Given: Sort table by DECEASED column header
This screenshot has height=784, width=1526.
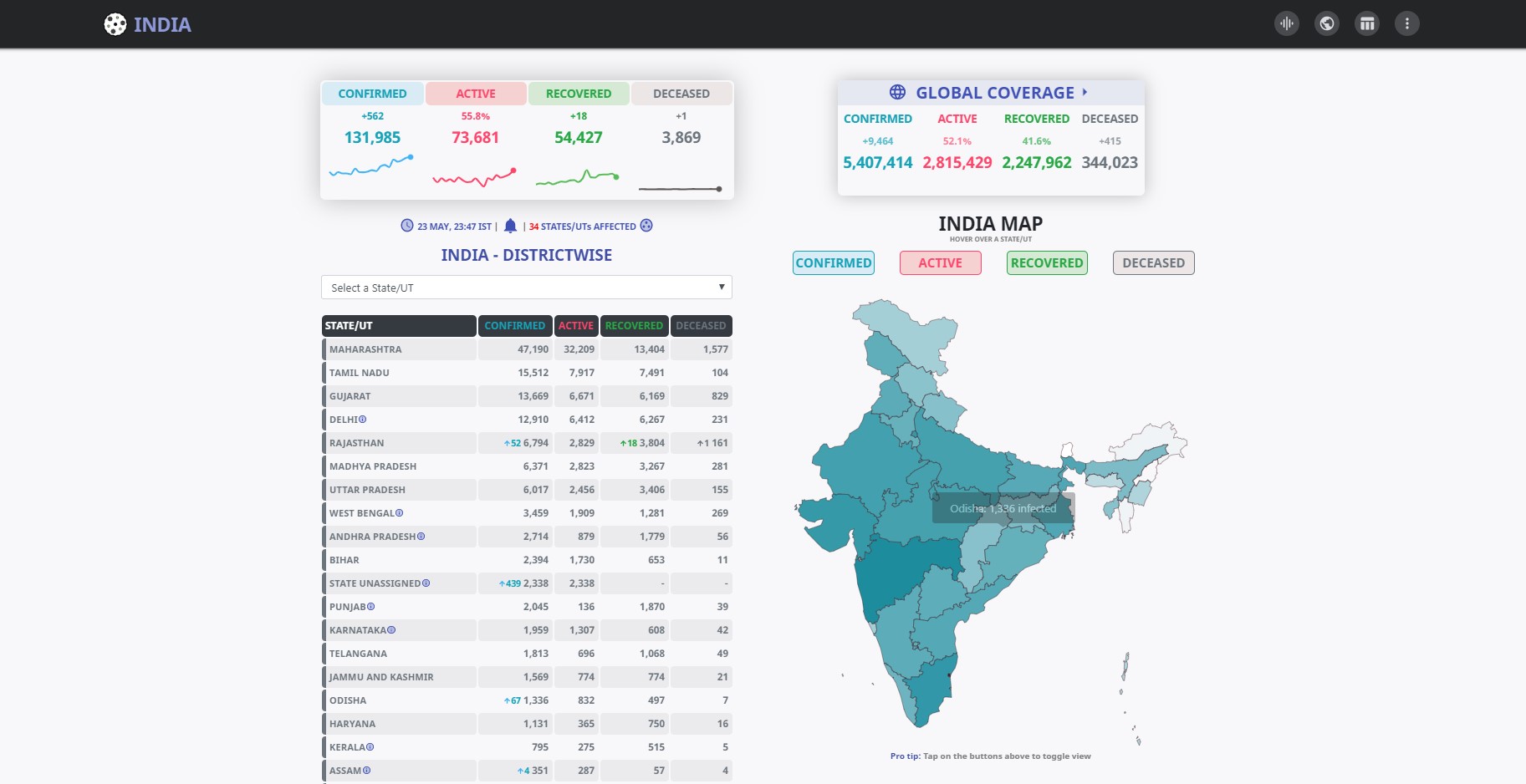Looking at the screenshot, I should 701,326.
